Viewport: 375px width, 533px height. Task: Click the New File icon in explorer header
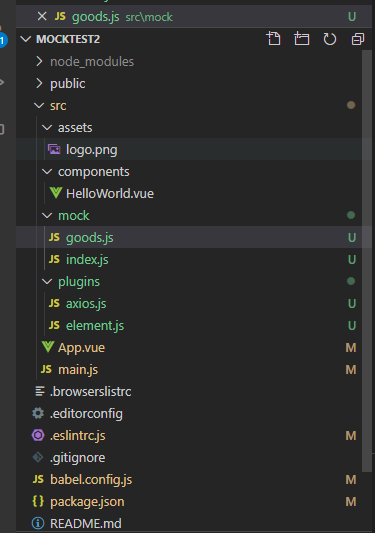tap(274, 39)
